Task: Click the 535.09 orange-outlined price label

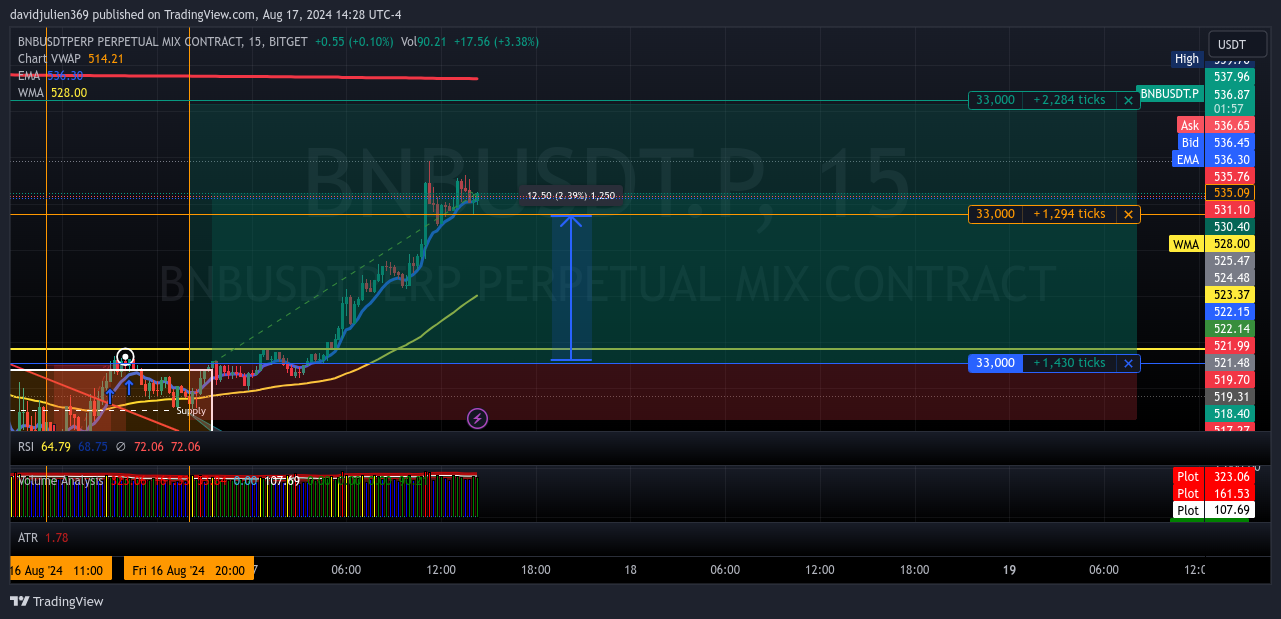Action: coord(1231,193)
